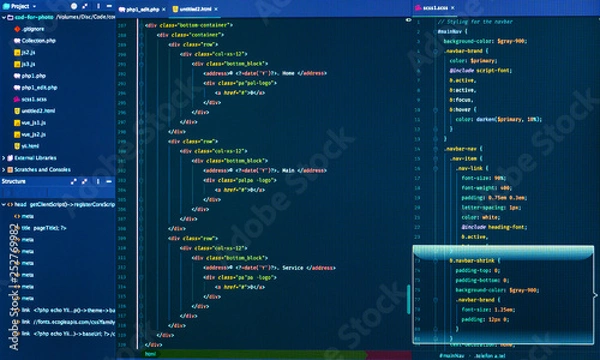Viewport: 600px width, 360px height.
Task: Collapse the head node in Structure
Action: (3, 205)
